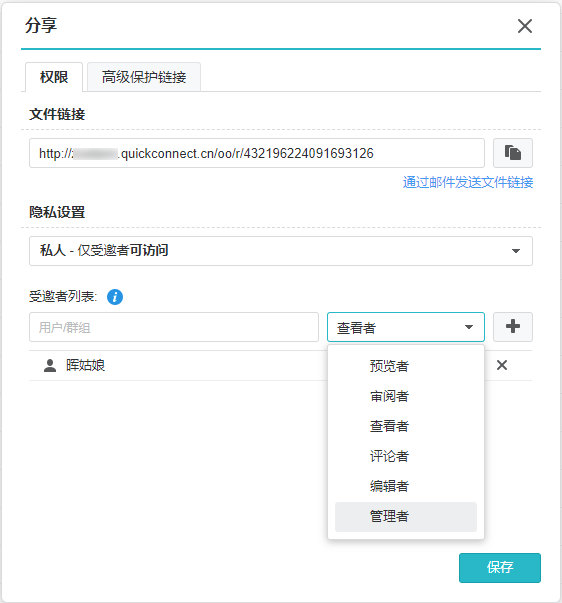This screenshot has height=603, width=562.
Task: Close the 分享 dialog
Action: tap(525, 26)
